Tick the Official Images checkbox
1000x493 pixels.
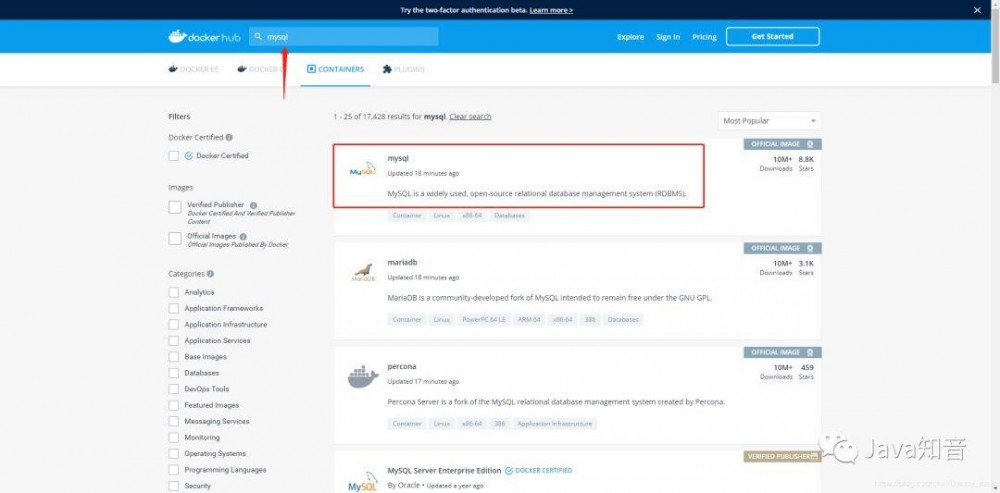tap(175, 239)
